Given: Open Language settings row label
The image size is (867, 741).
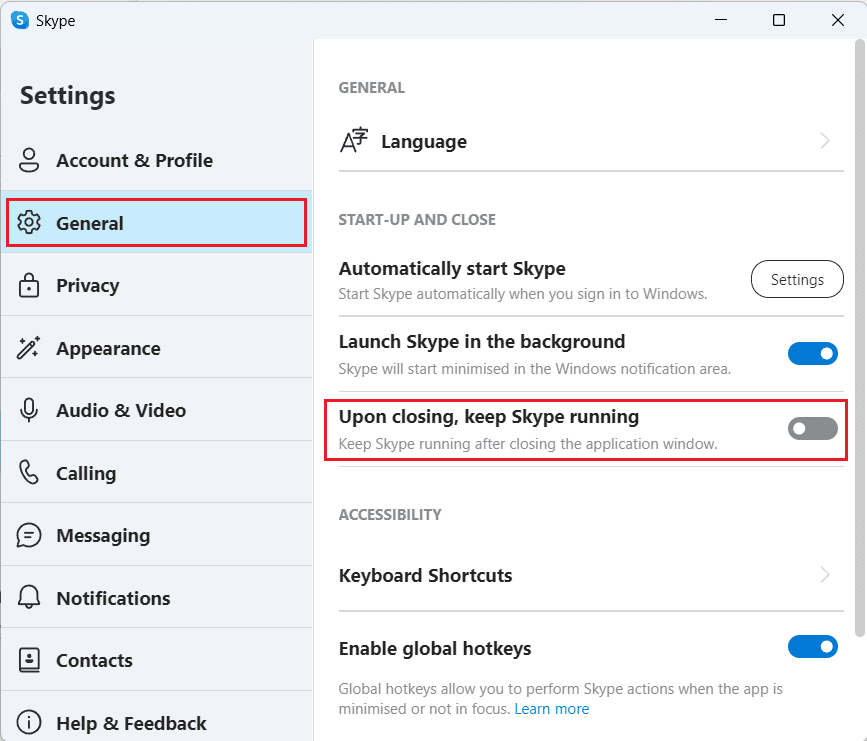Looking at the screenshot, I should point(424,142).
